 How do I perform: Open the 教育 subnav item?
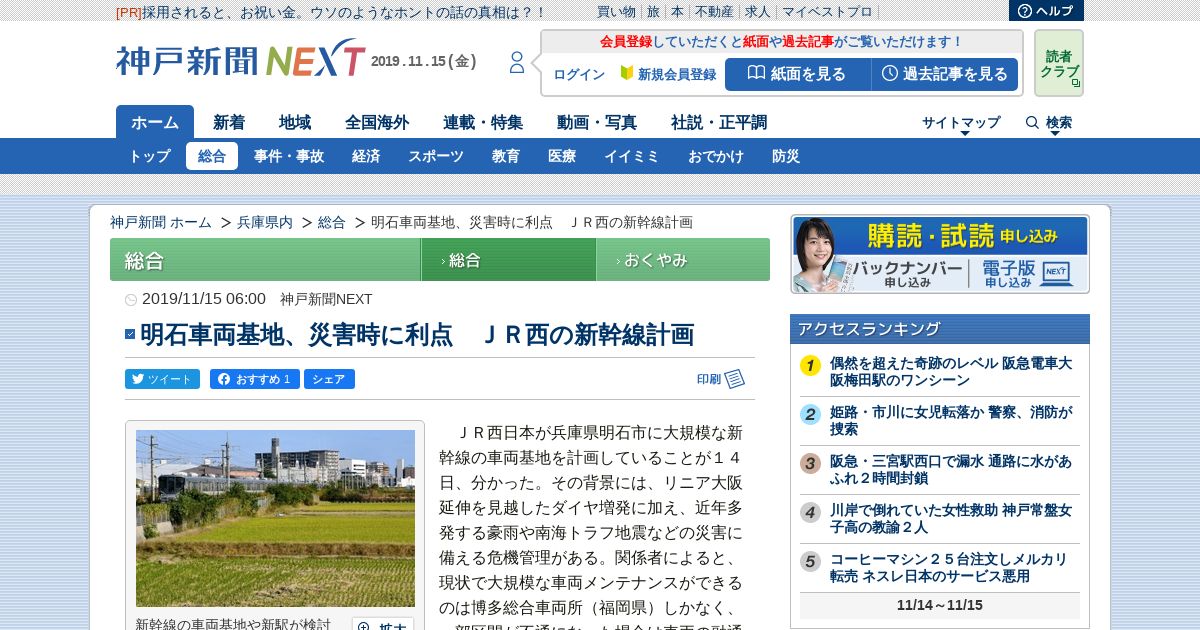(506, 156)
